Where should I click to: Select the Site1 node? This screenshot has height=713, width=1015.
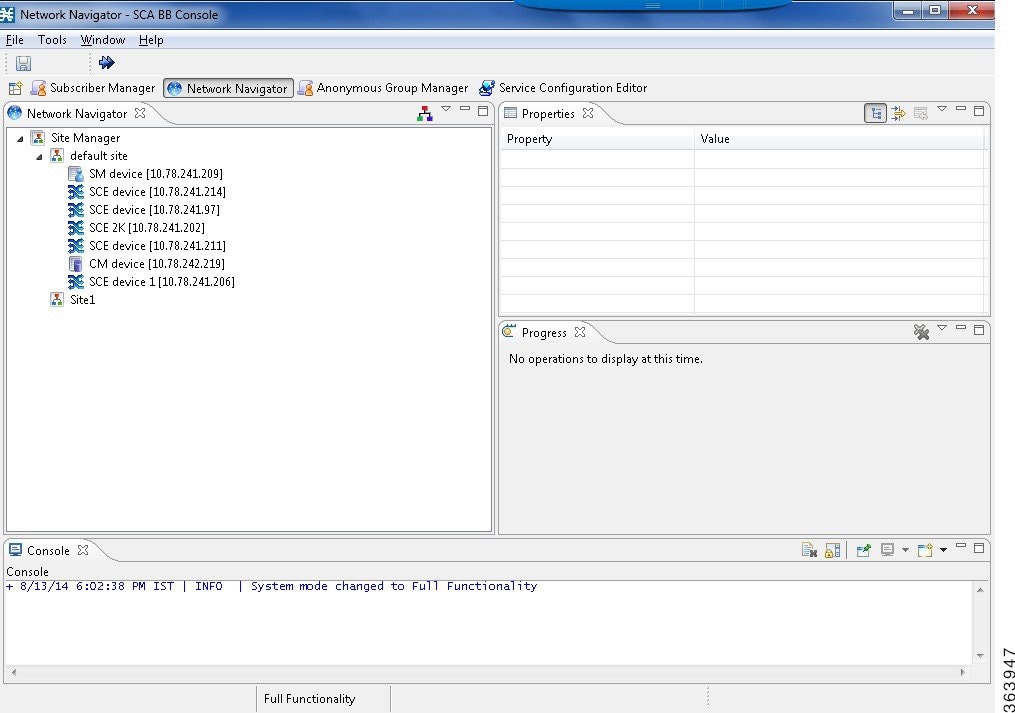point(83,299)
